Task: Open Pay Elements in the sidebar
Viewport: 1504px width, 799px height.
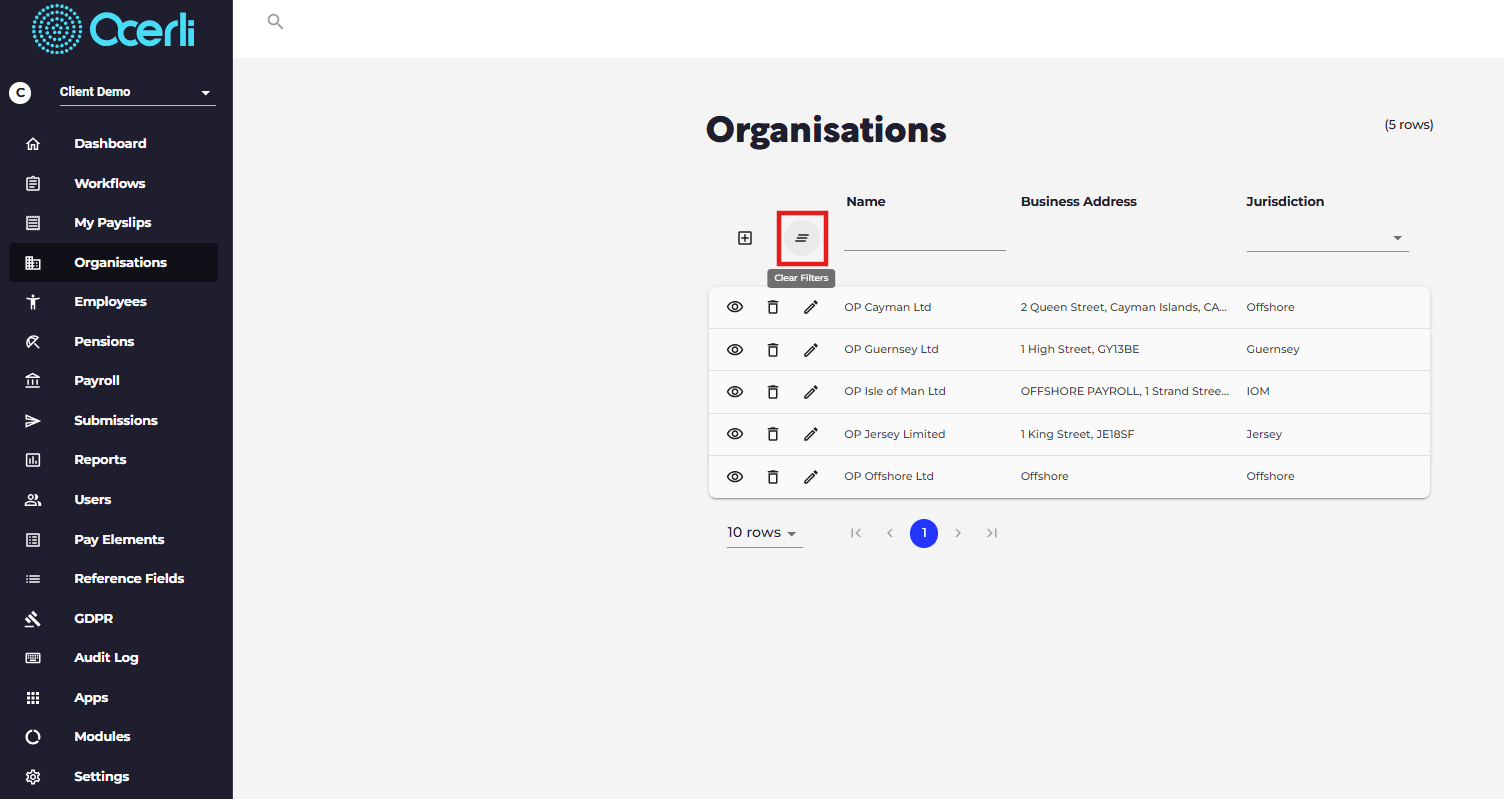Action: [x=113, y=539]
